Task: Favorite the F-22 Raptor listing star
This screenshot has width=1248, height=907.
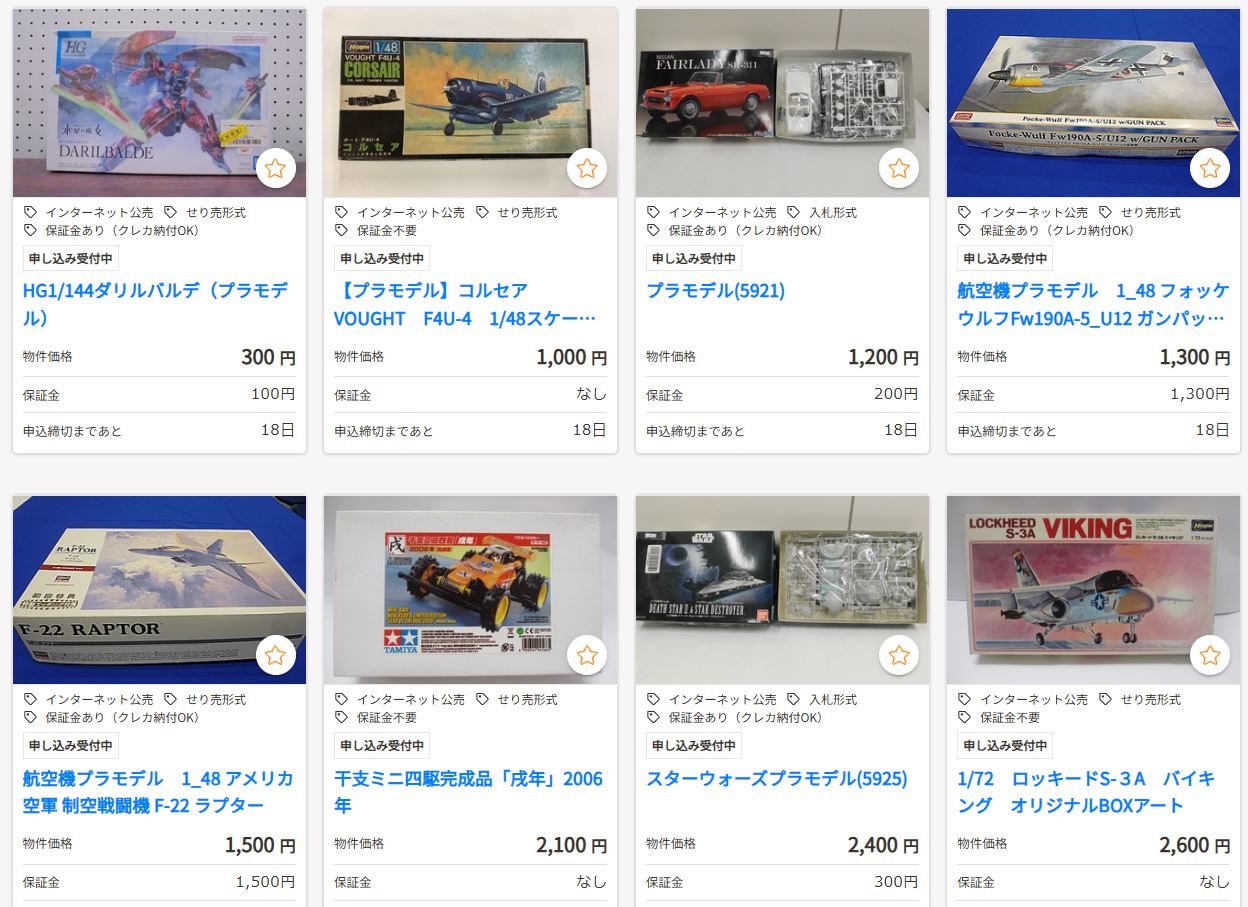Action: point(275,655)
